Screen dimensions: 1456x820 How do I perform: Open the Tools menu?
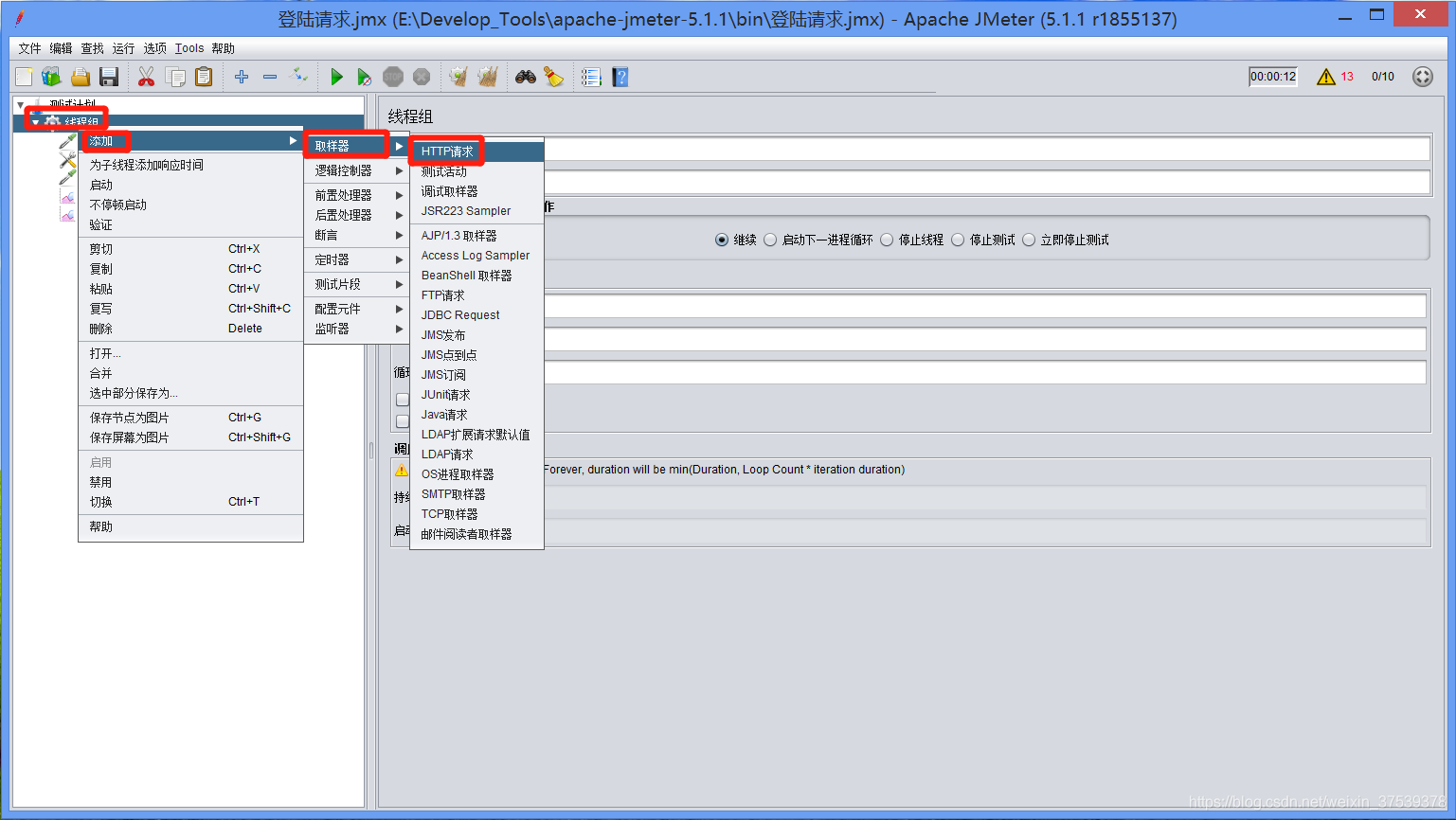click(x=189, y=48)
